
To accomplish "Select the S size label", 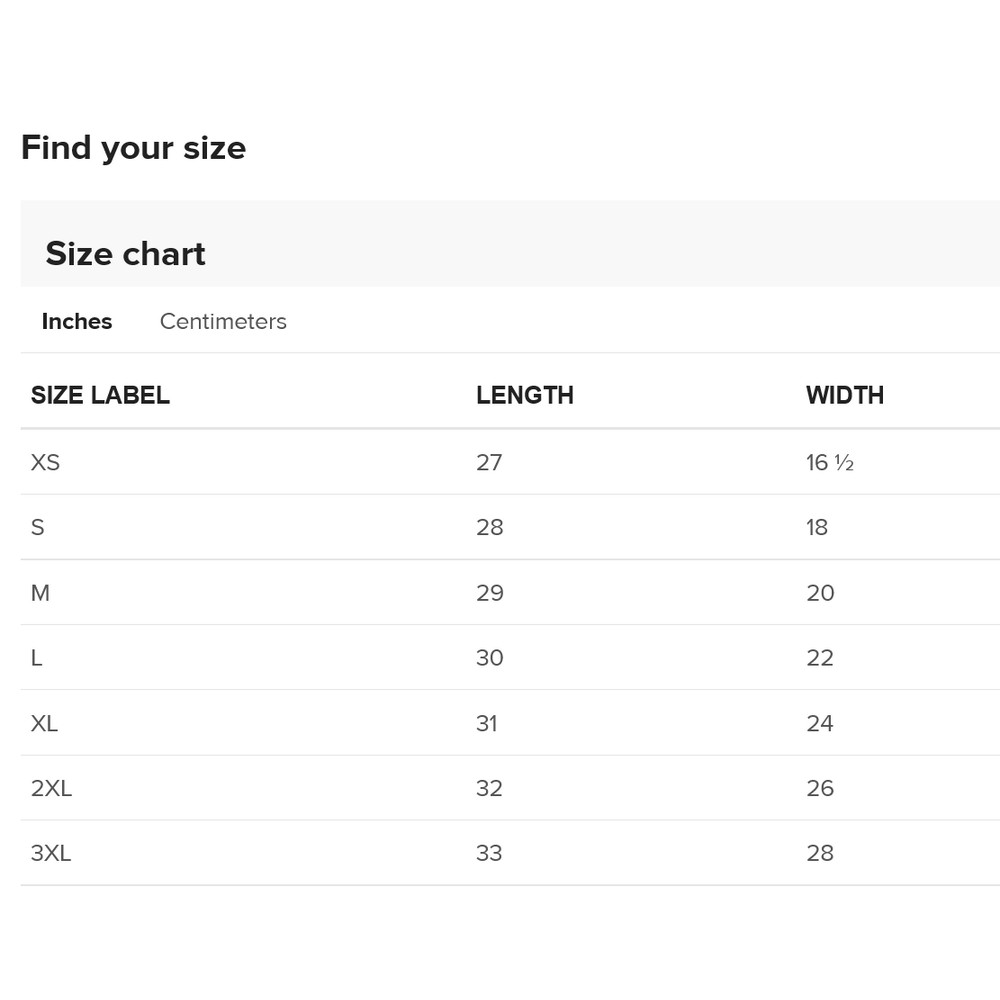I will point(38,527).
